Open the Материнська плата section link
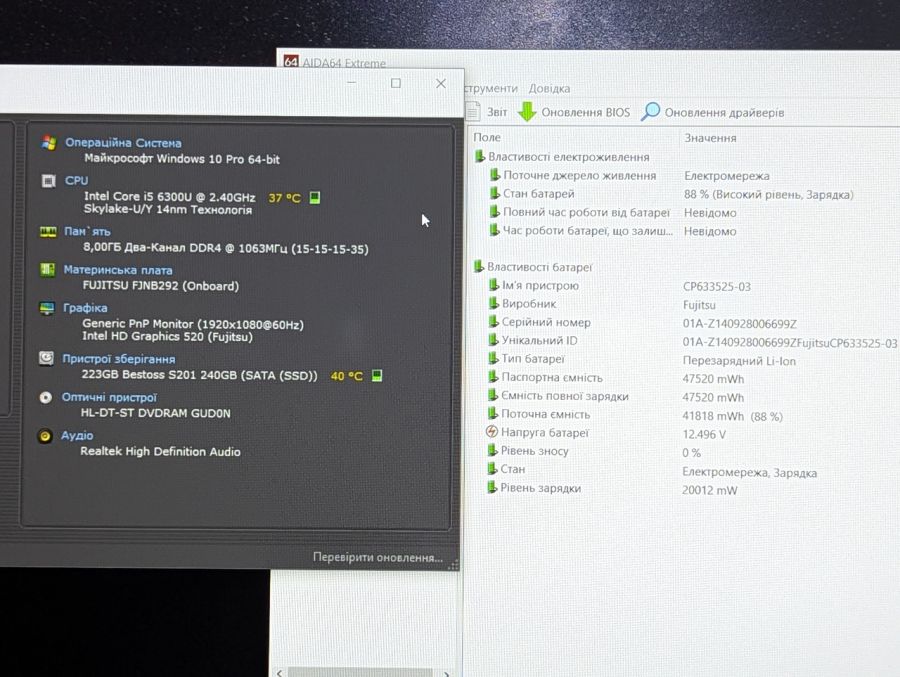Screen dimensions: 900x677 coord(118,270)
